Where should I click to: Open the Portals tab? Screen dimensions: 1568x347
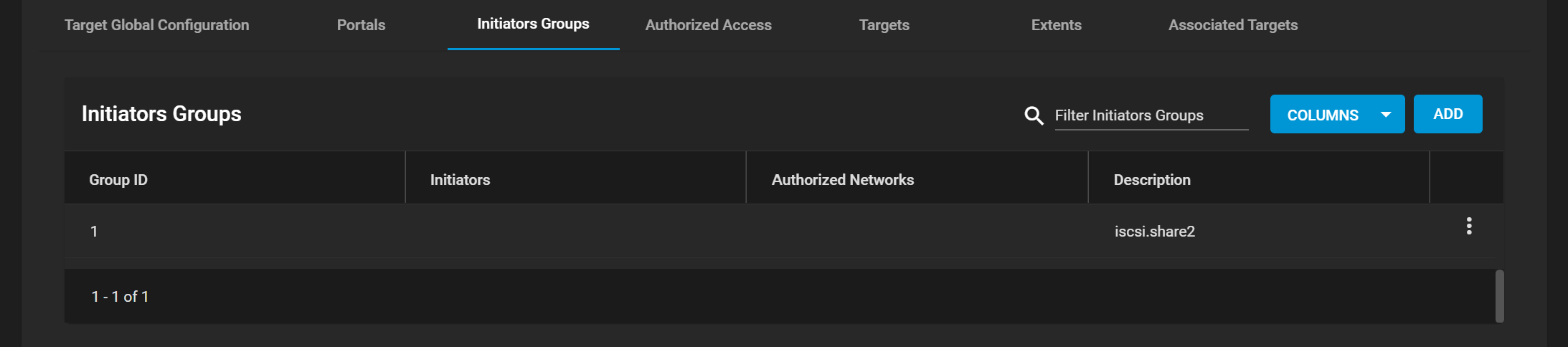pyautogui.click(x=361, y=25)
